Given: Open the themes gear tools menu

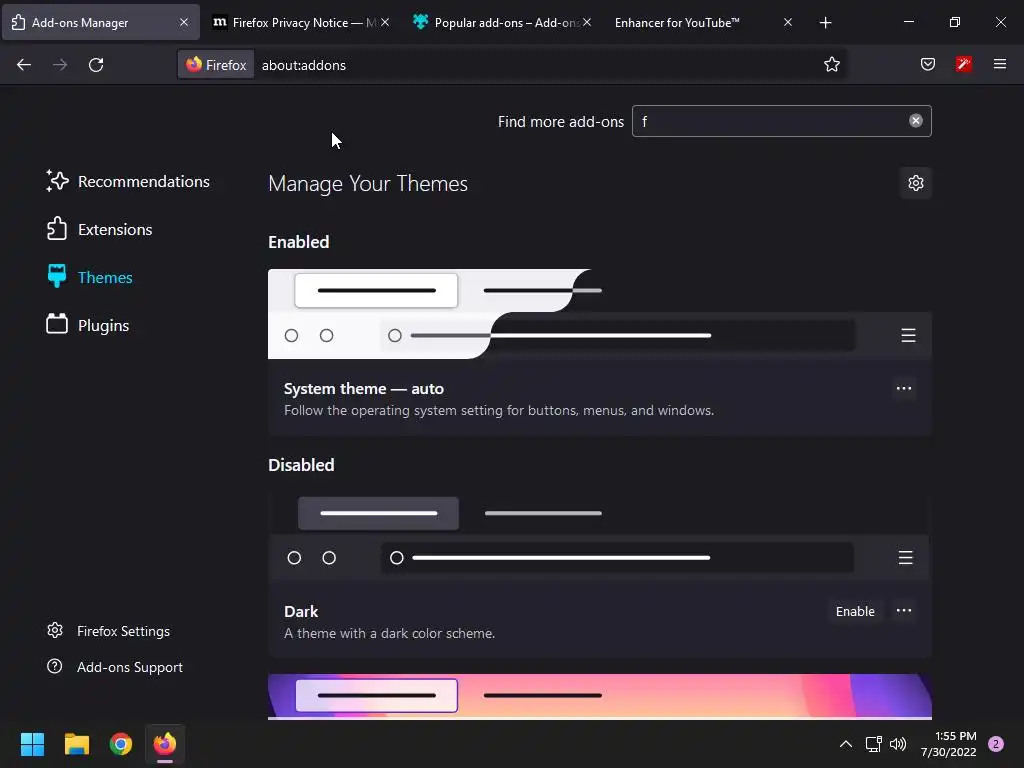Looking at the screenshot, I should click(916, 183).
